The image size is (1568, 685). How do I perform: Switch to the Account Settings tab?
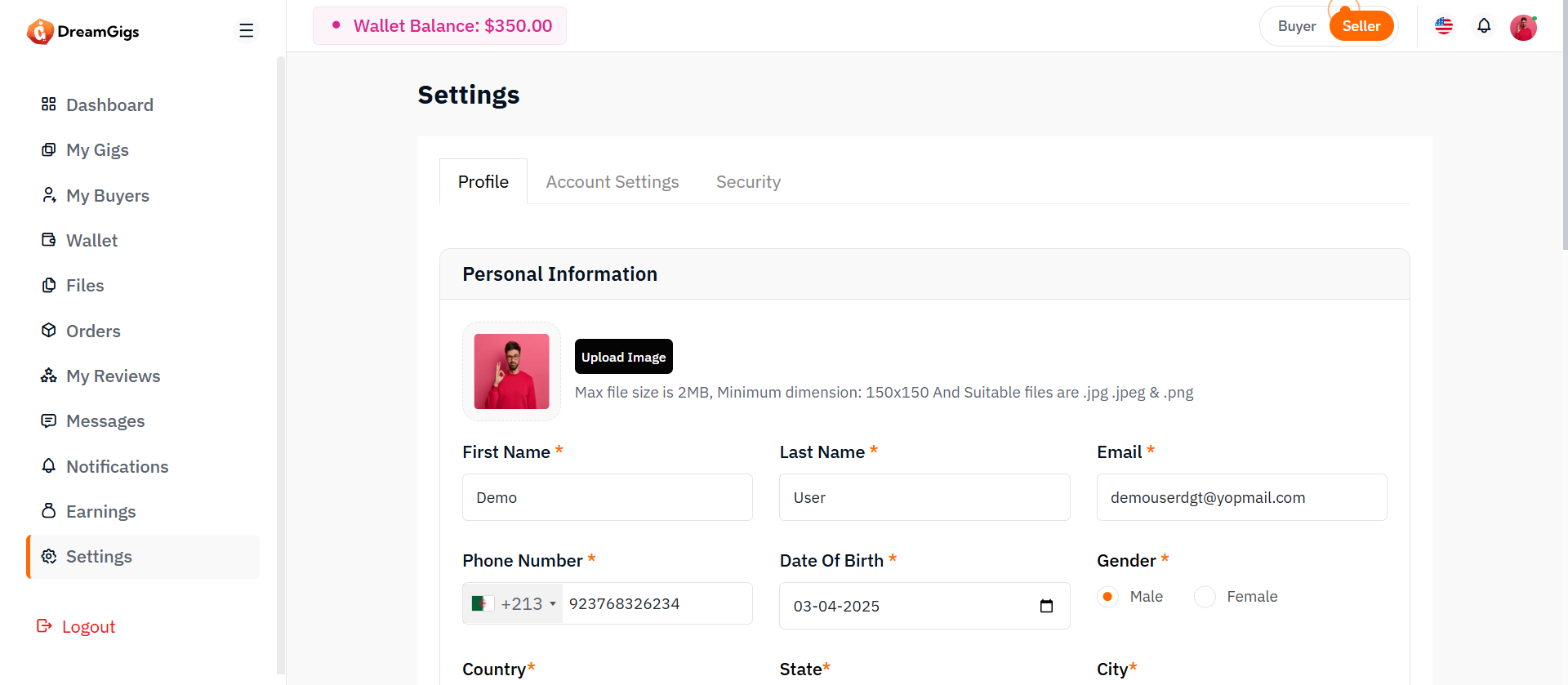point(612,182)
